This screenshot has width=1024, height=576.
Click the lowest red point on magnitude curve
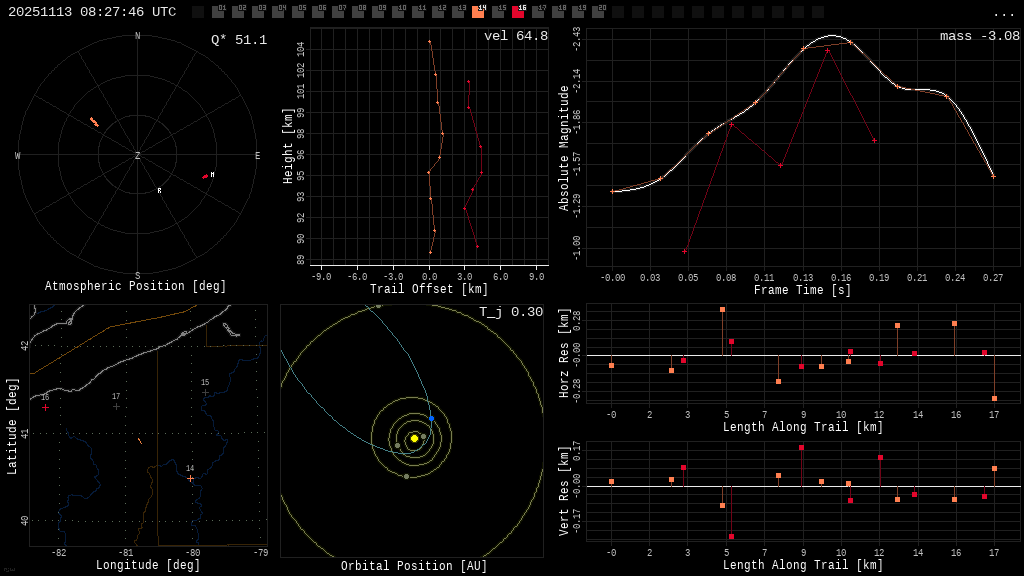pos(684,251)
